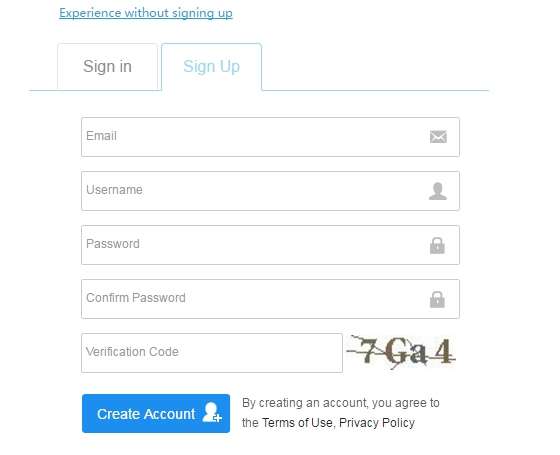The image size is (560, 455).
Task: Select the Sign Up tab
Action: (211, 67)
